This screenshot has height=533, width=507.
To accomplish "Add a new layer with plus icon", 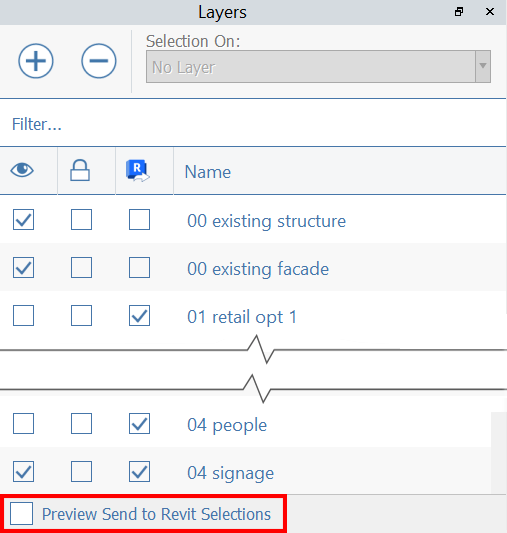I will pyautogui.click(x=36, y=61).
